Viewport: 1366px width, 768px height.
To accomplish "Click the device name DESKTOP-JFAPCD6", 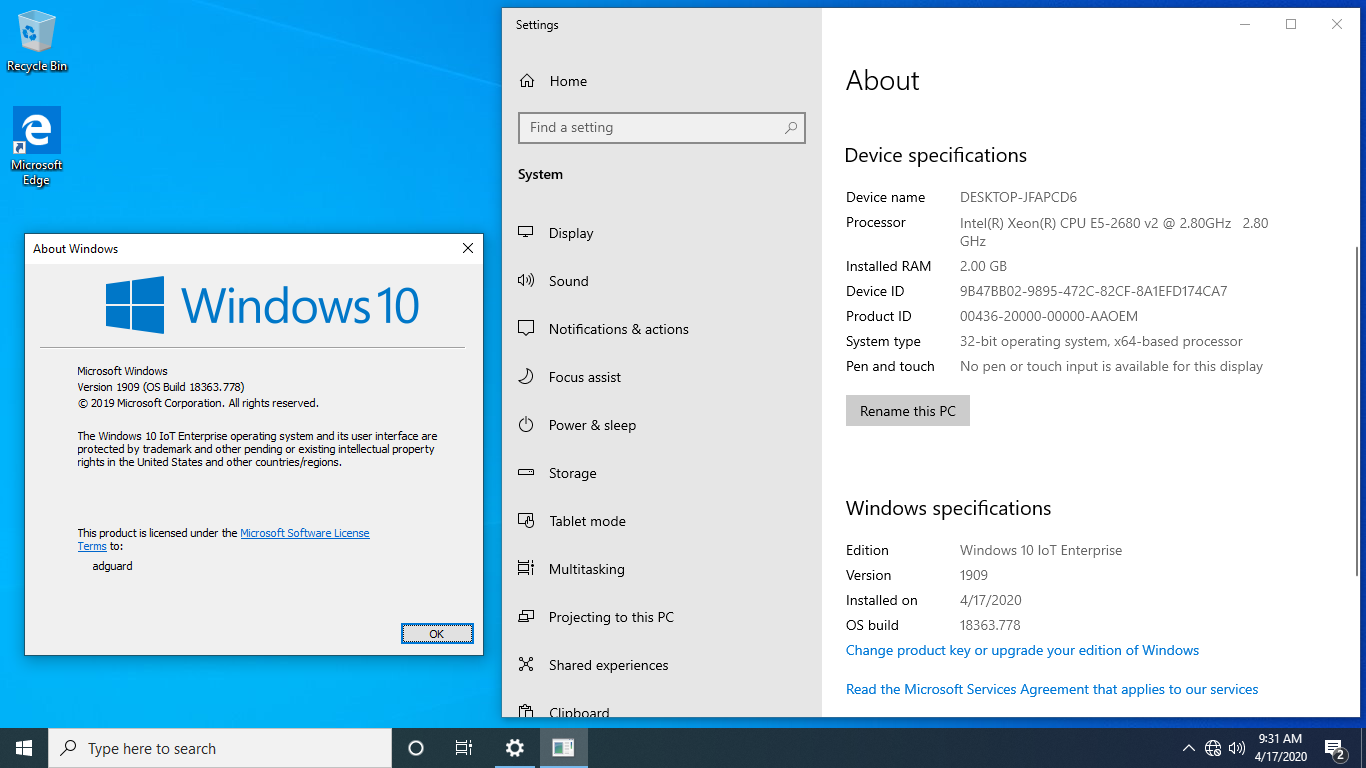I will click(x=1018, y=197).
